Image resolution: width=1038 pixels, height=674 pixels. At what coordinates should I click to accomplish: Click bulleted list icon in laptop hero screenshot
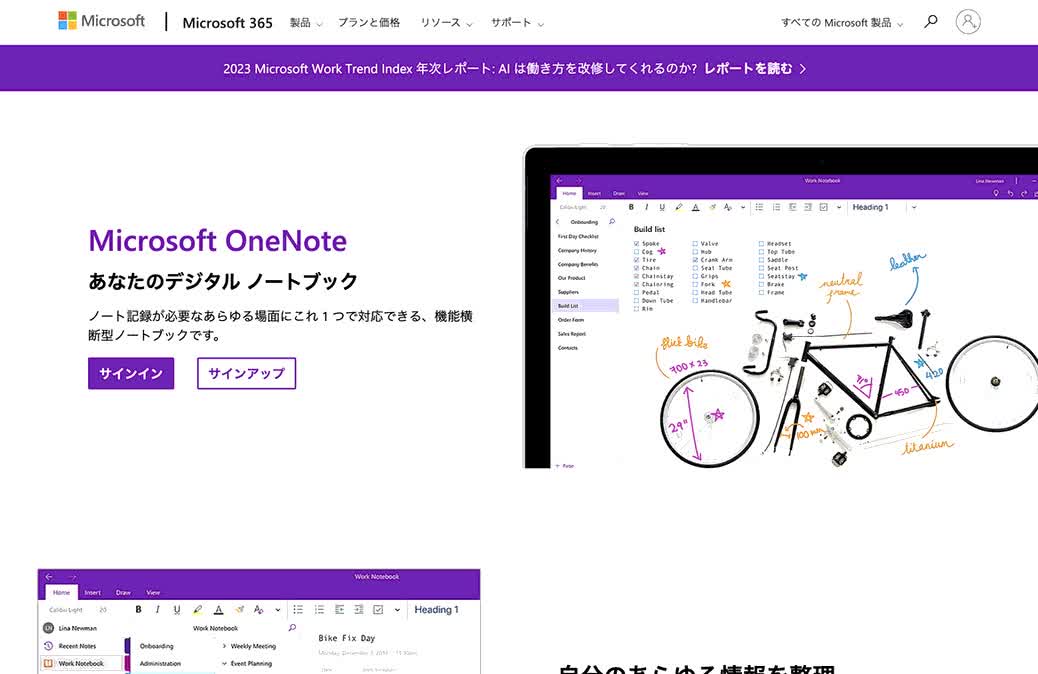coord(759,207)
